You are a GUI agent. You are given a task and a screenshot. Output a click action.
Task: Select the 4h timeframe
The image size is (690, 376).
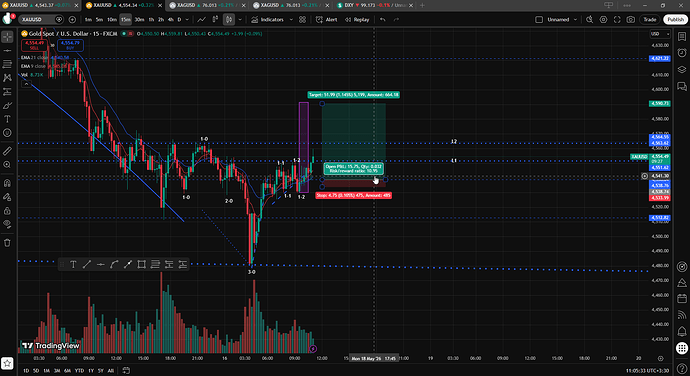pyautogui.click(x=170, y=19)
